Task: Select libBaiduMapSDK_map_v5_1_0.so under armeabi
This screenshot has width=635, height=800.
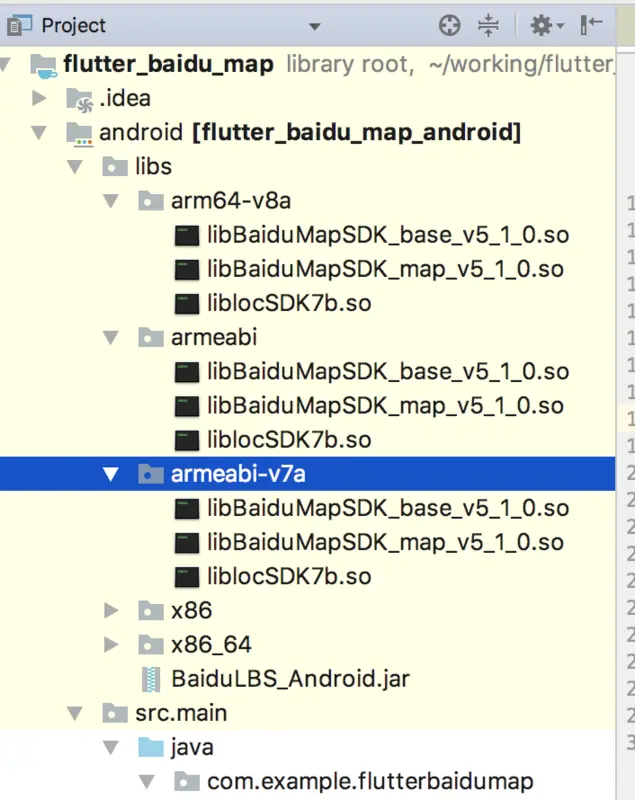Action: click(308, 406)
